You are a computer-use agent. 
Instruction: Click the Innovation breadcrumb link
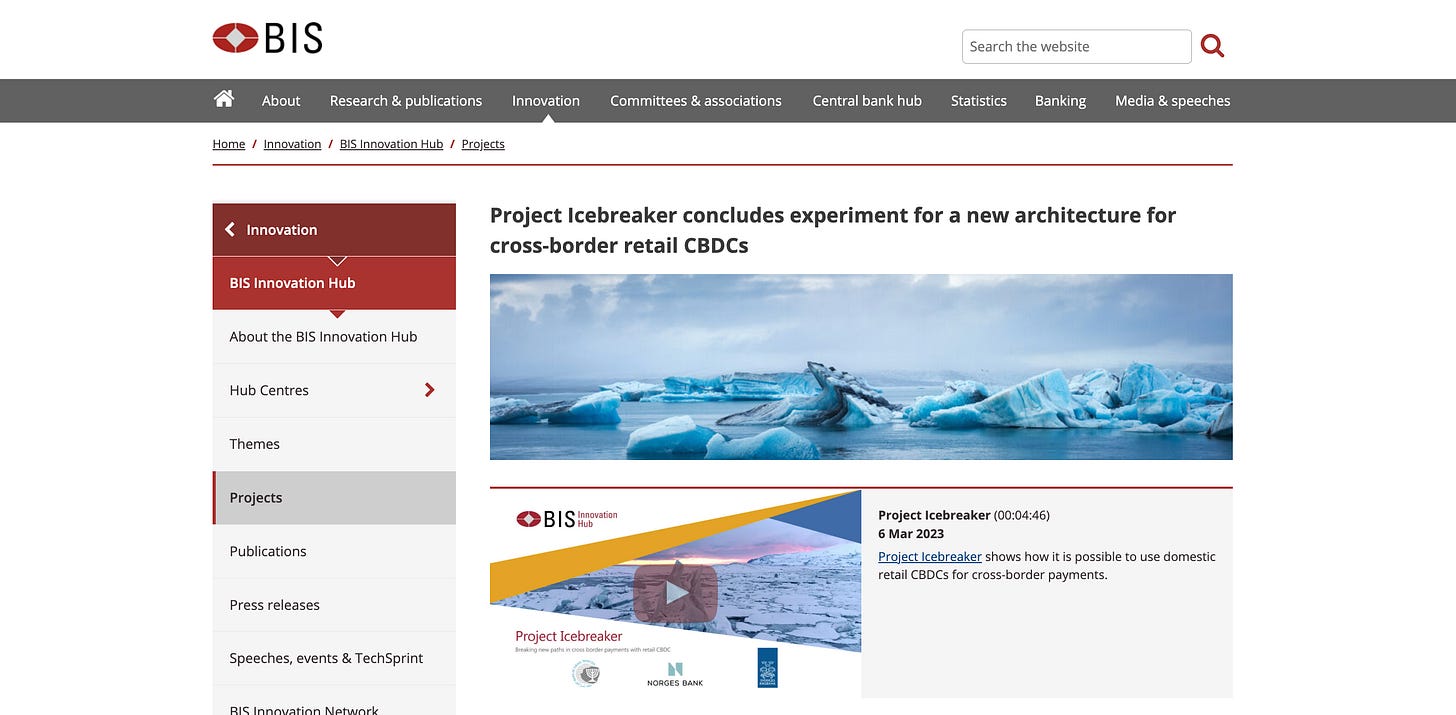(292, 144)
